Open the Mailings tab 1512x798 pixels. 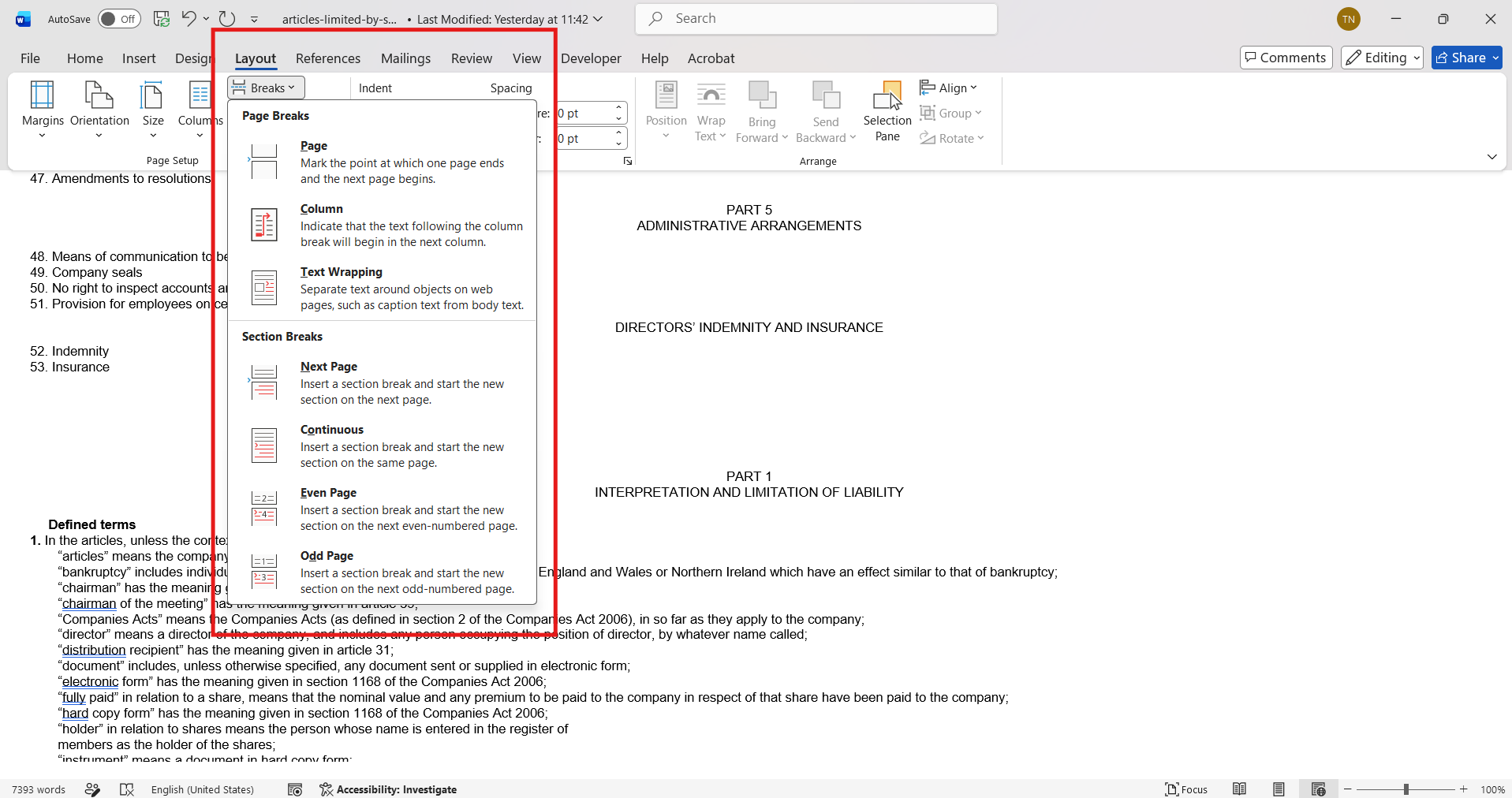tap(405, 58)
